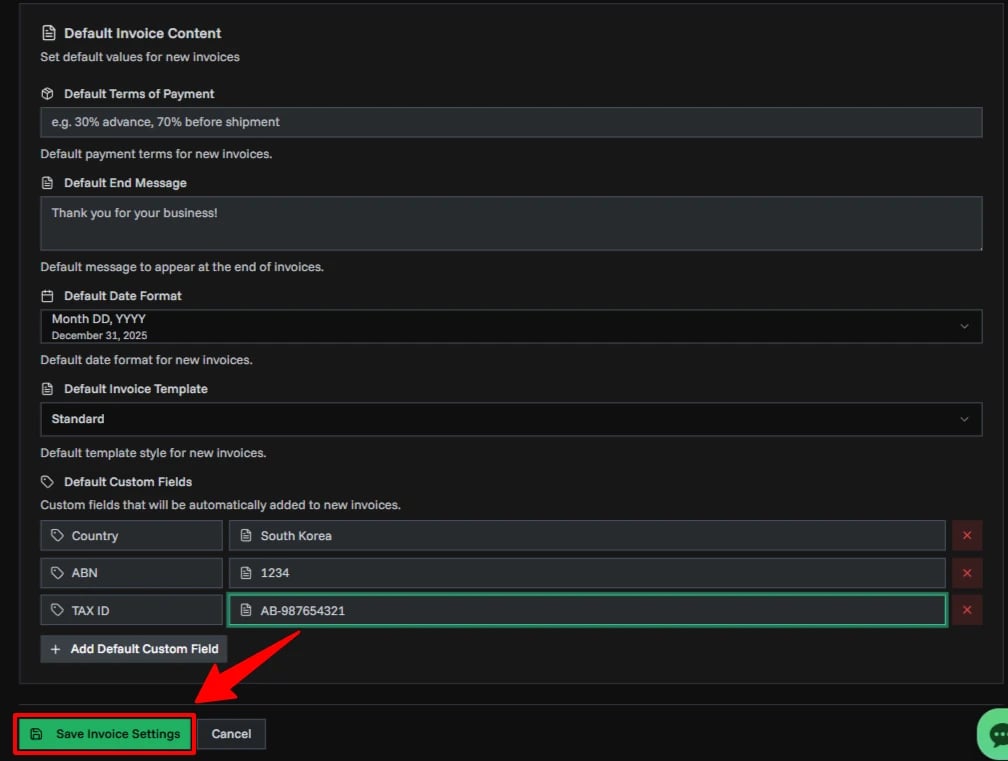Click Save Invoice Settings
Image resolution: width=1008 pixels, height=761 pixels.
[104, 733]
